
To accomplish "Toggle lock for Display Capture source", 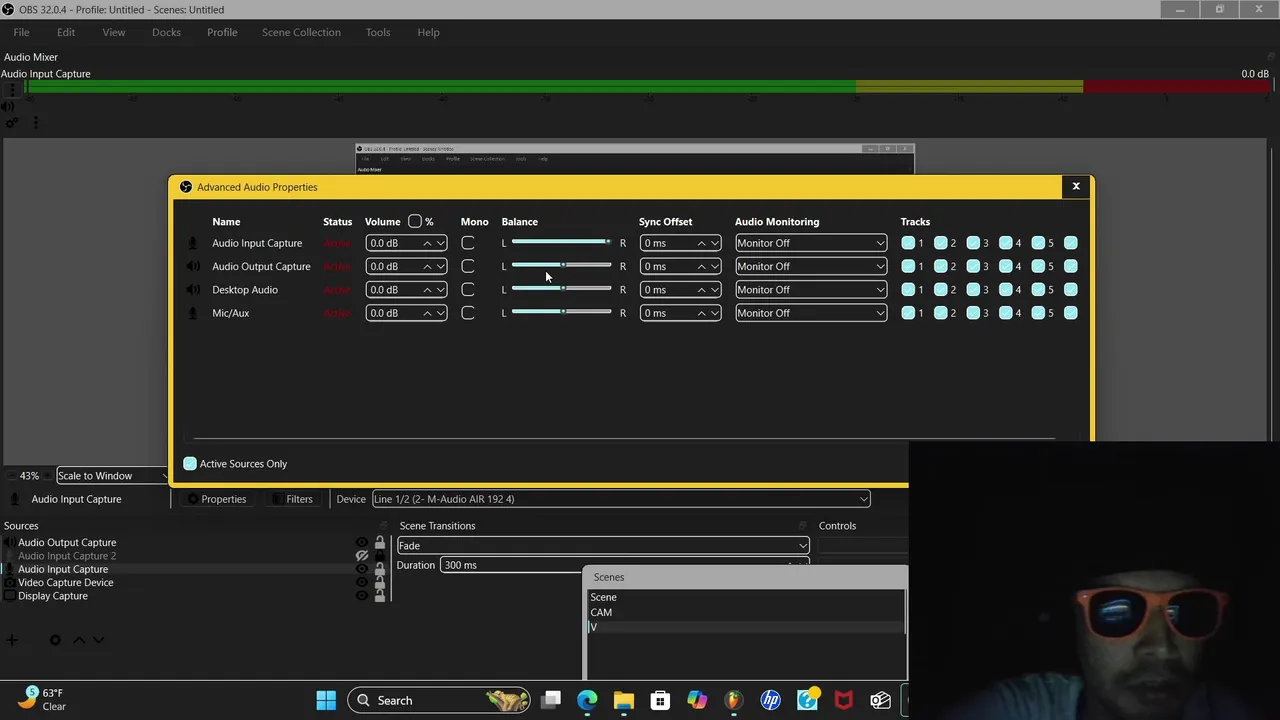I will [379, 596].
